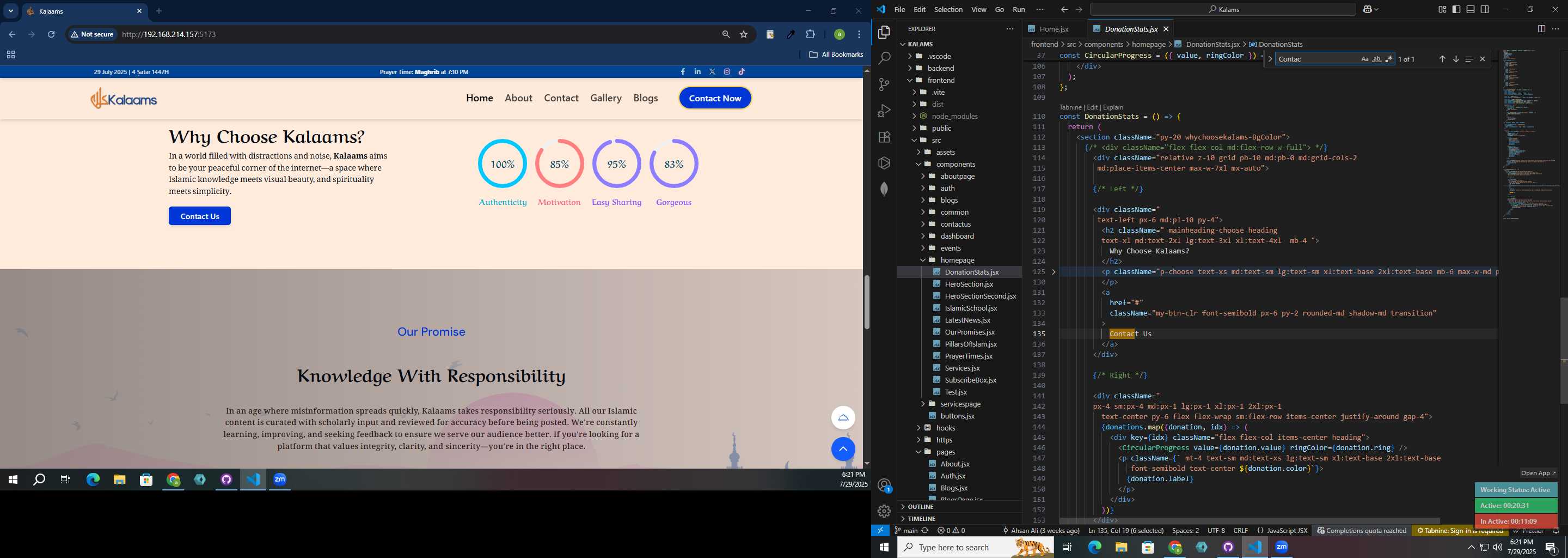Open the MongoDB leaf icon in activity bar
Viewport: 1568px width, 558px height.
click(884, 189)
